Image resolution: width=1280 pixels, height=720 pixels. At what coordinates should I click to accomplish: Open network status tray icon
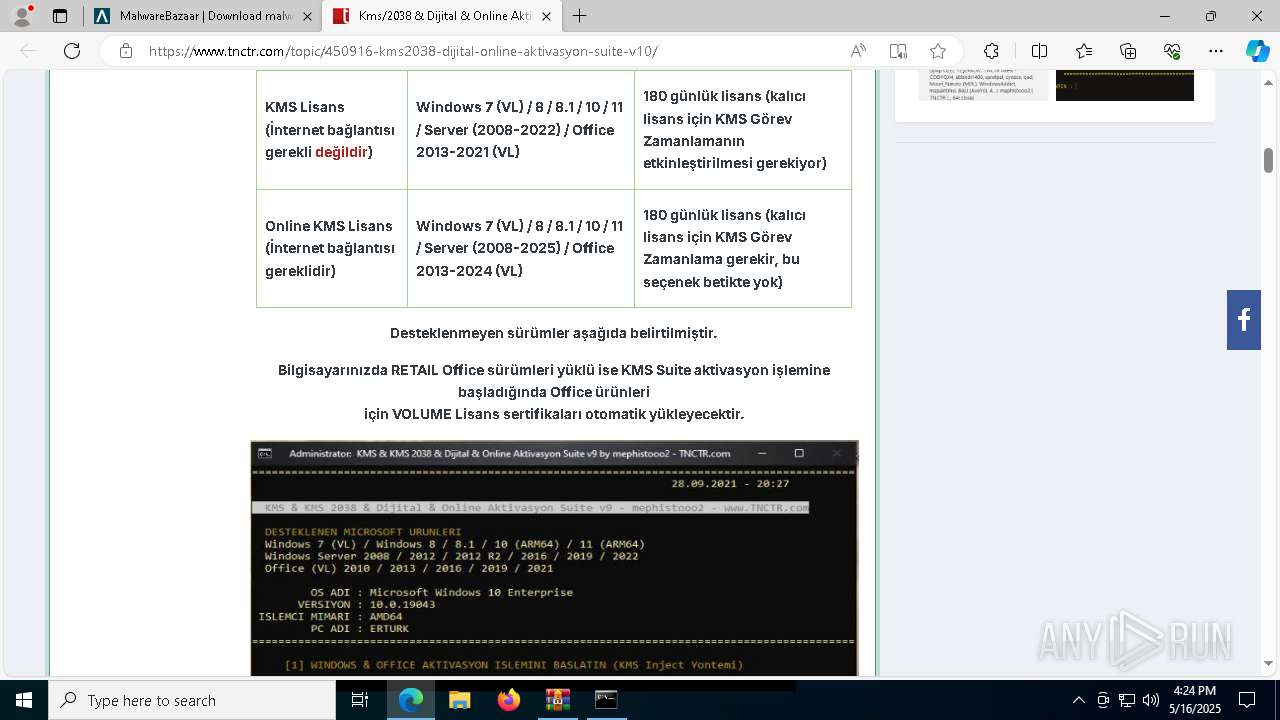pyautogui.click(x=1127, y=700)
